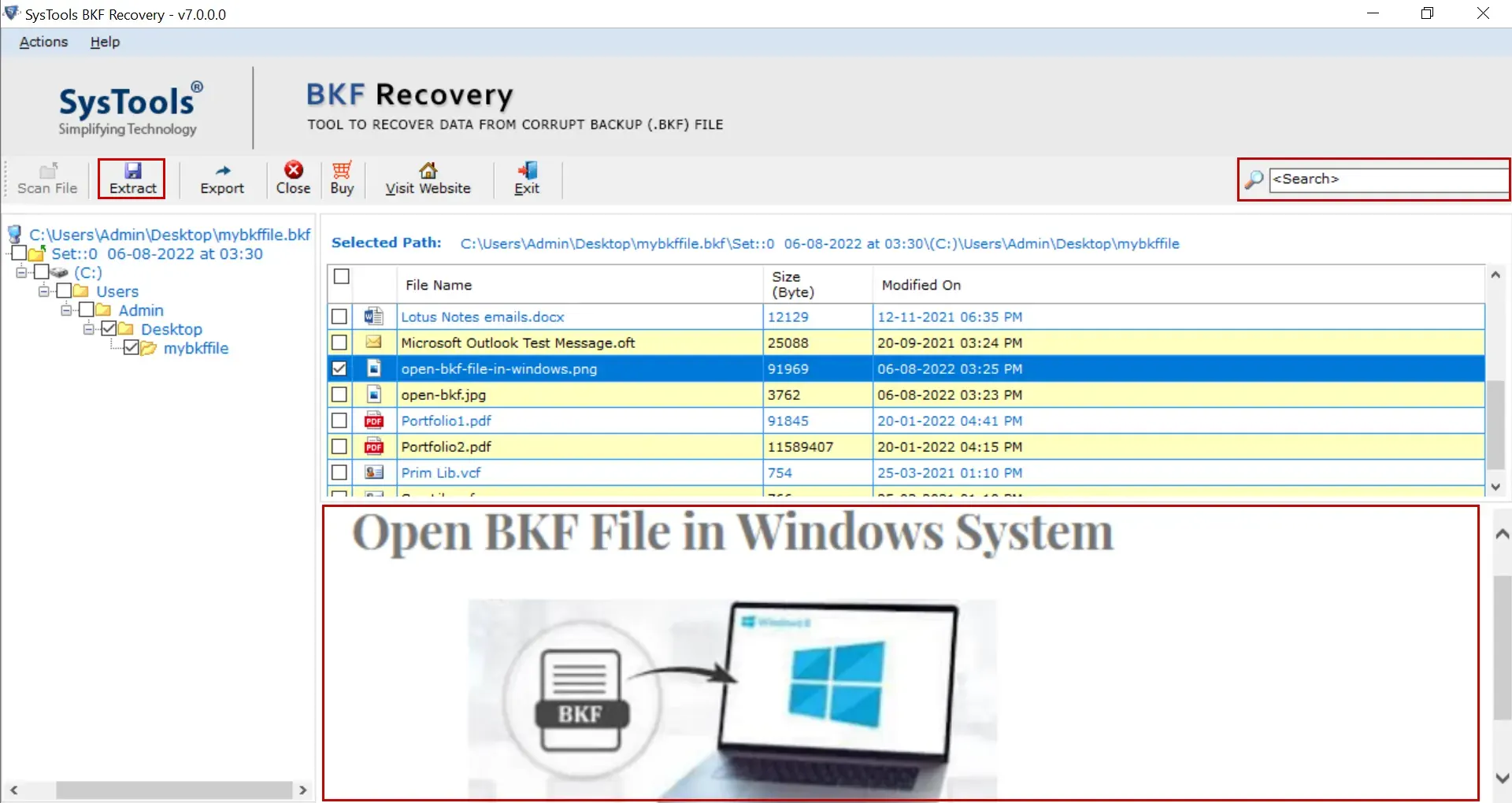1512x803 pixels.
Task: Check the open-bkf.jpg checkbox
Action: pyautogui.click(x=339, y=394)
